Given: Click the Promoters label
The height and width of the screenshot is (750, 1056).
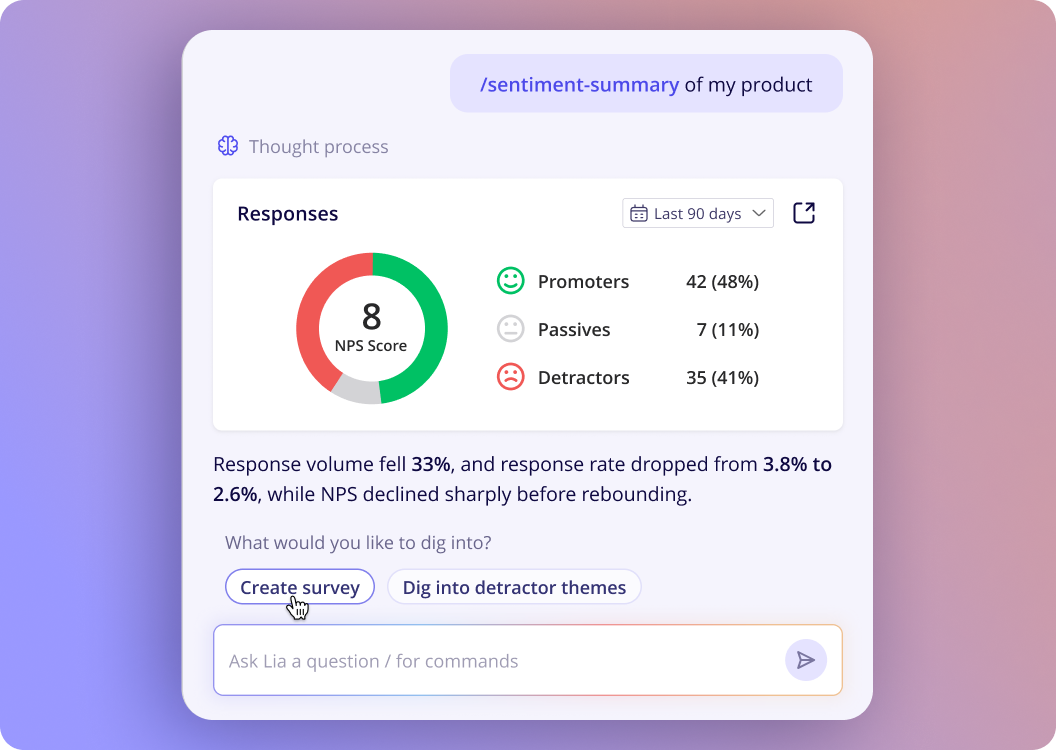Looking at the screenshot, I should (583, 281).
